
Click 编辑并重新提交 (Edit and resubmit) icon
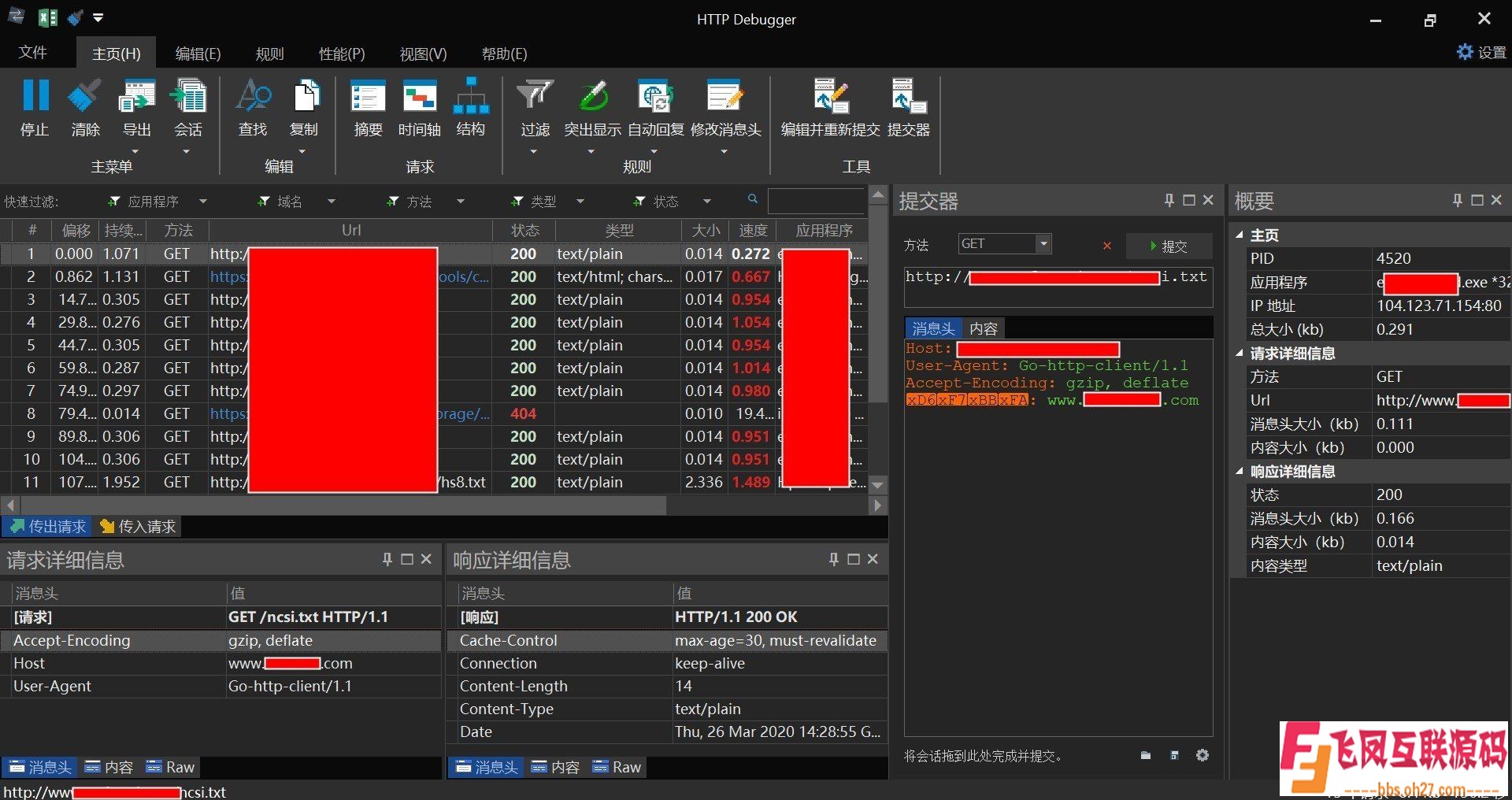pos(830,96)
